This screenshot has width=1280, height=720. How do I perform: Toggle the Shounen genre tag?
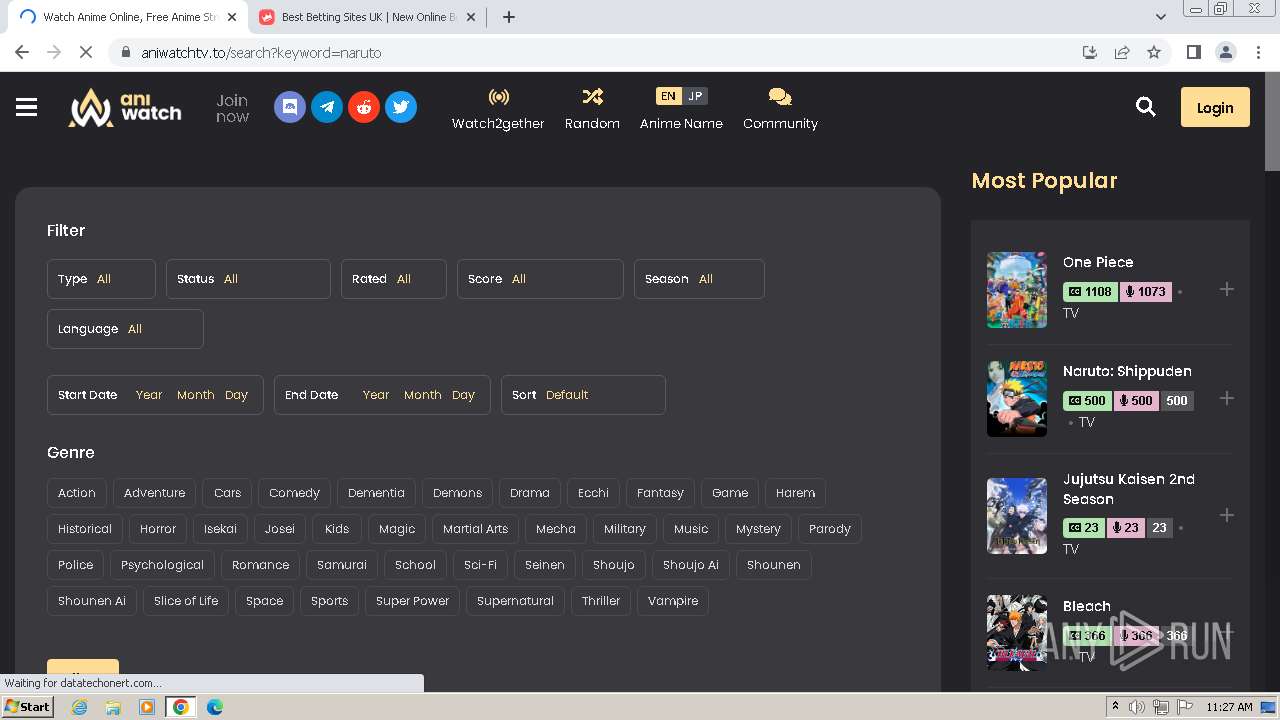pyautogui.click(x=773, y=565)
